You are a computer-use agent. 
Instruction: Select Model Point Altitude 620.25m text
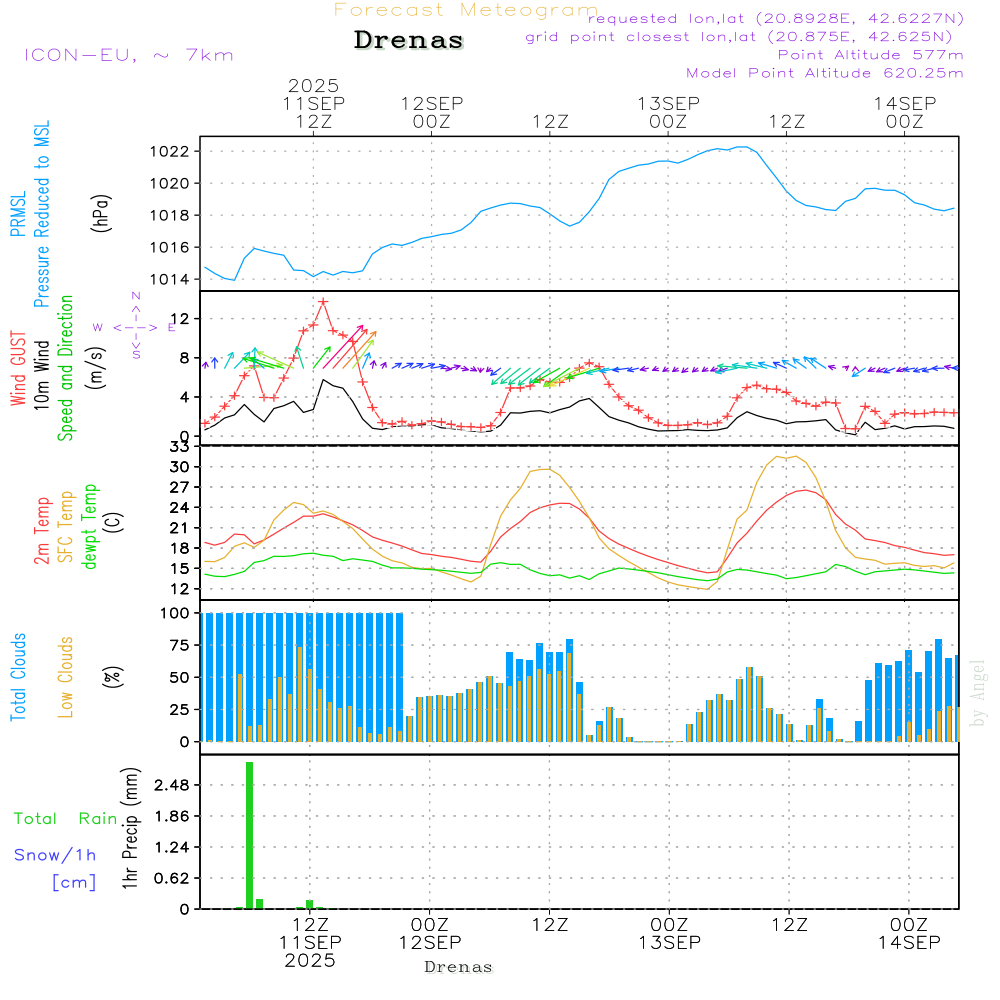click(825, 73)
